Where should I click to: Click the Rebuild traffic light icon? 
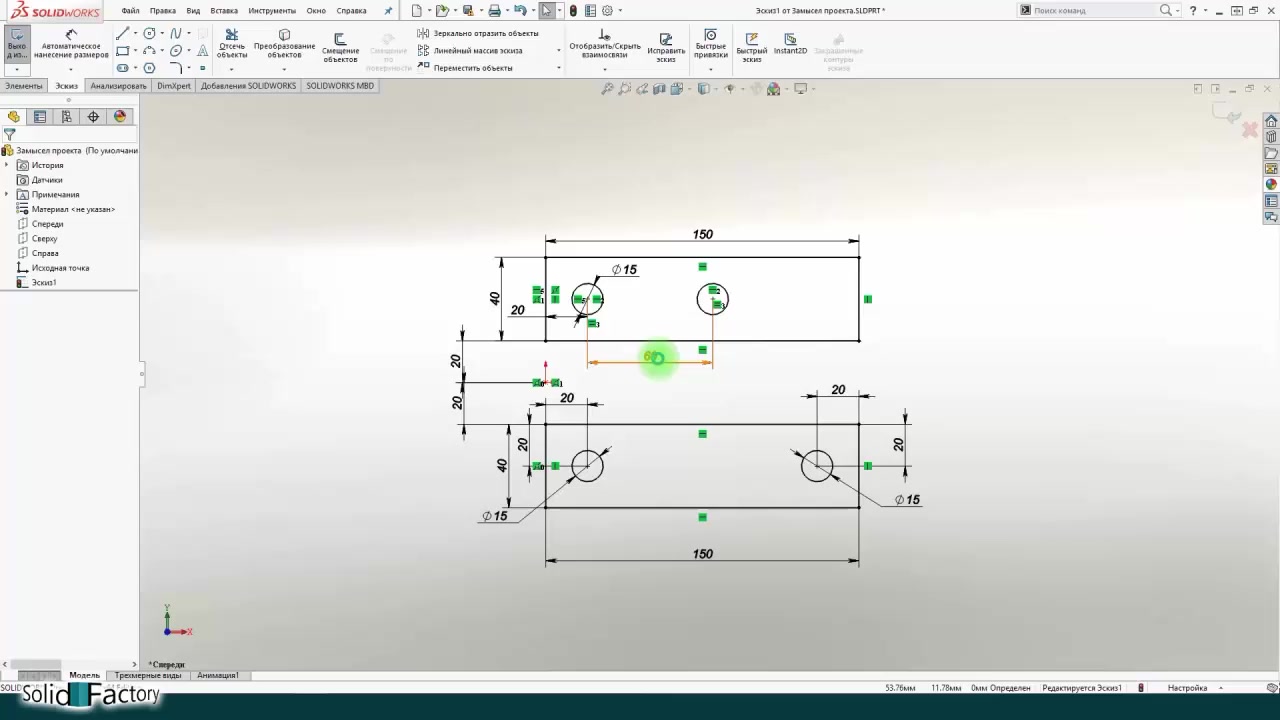(x=573, y=11)
